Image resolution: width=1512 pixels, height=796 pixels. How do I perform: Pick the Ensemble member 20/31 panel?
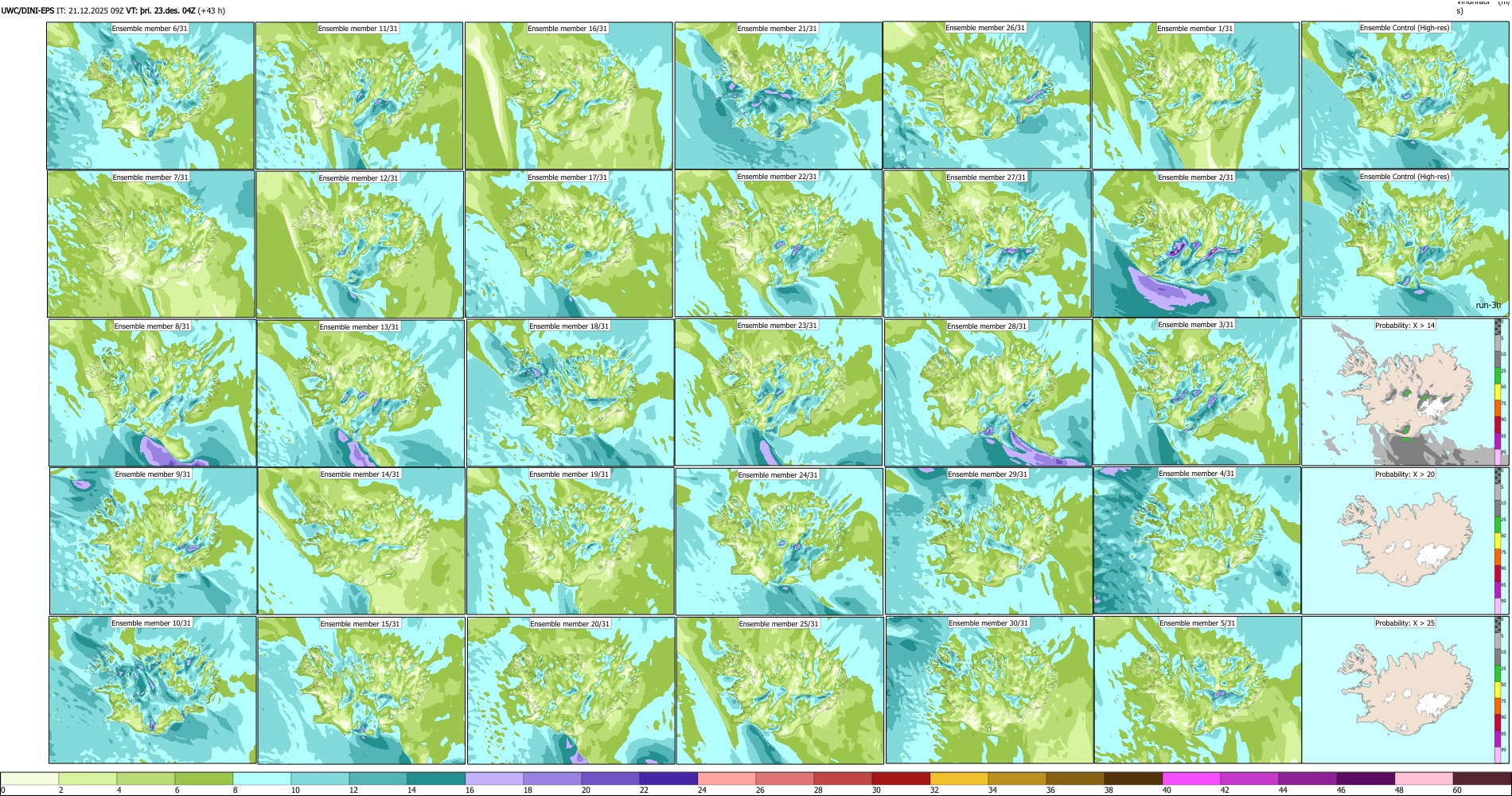pyautogui.click(x=571, y=691)
